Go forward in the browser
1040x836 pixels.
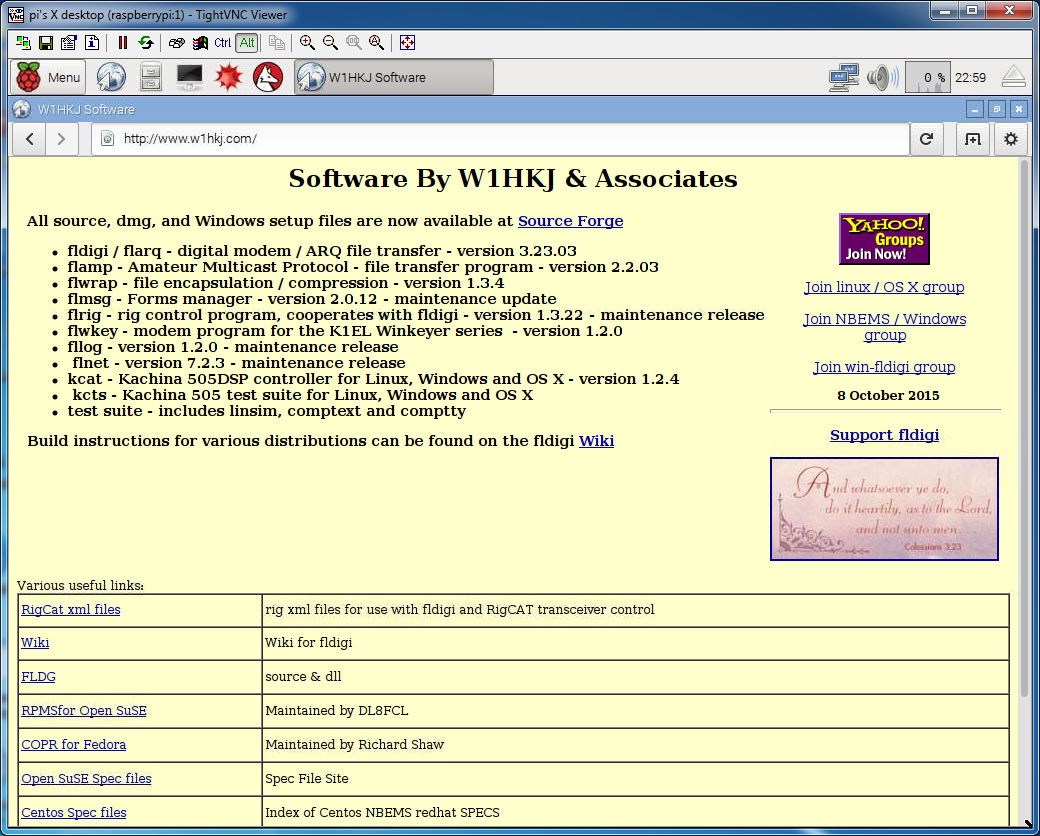point(61,139)
